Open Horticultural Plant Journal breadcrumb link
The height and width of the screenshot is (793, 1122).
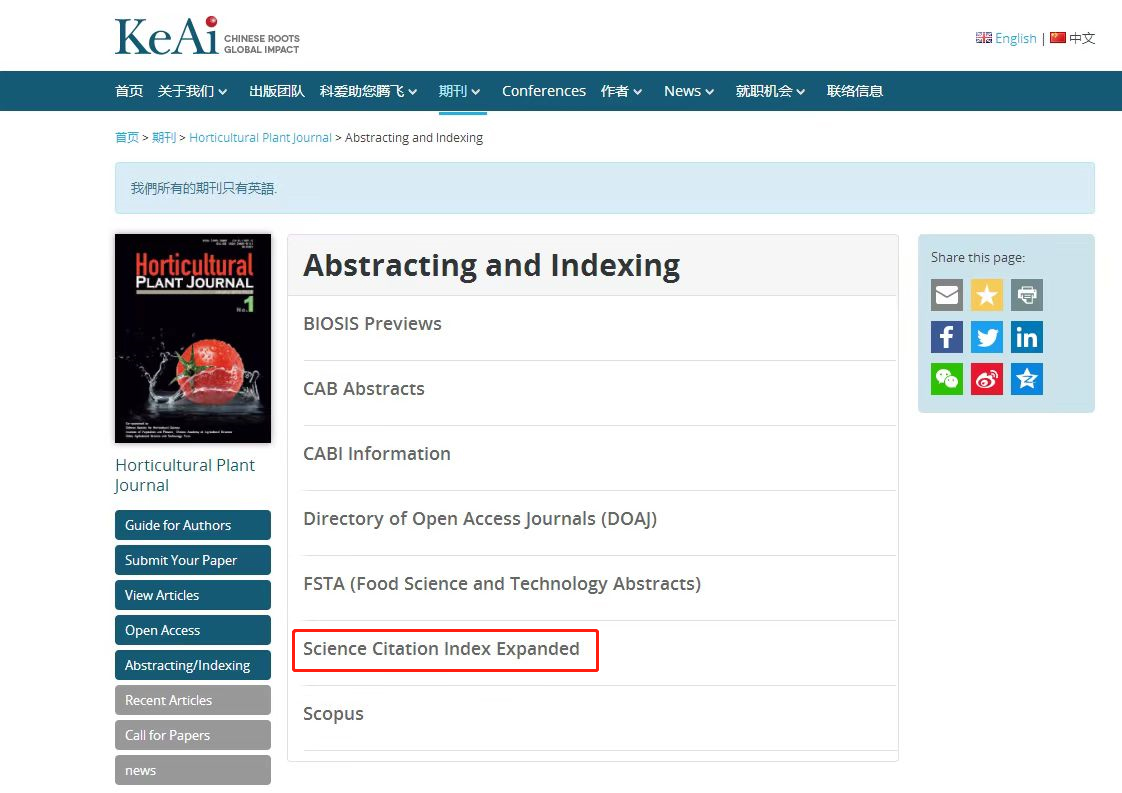pos(260,137)
